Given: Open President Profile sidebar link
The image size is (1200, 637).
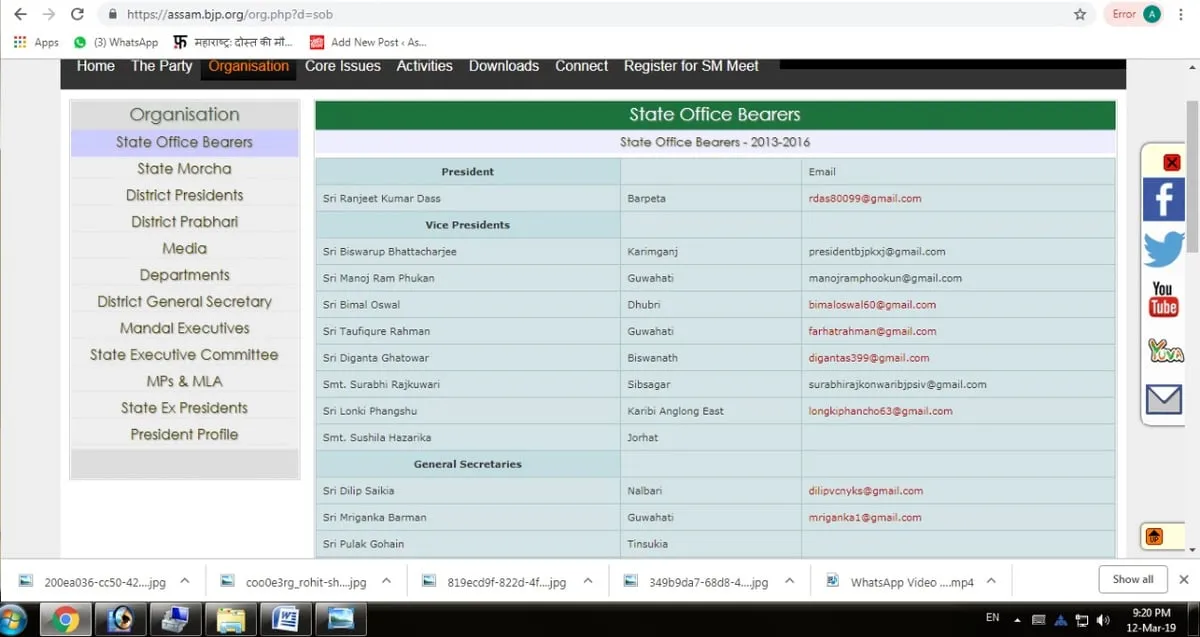Looking at the screenshot, I should (185, 434).
